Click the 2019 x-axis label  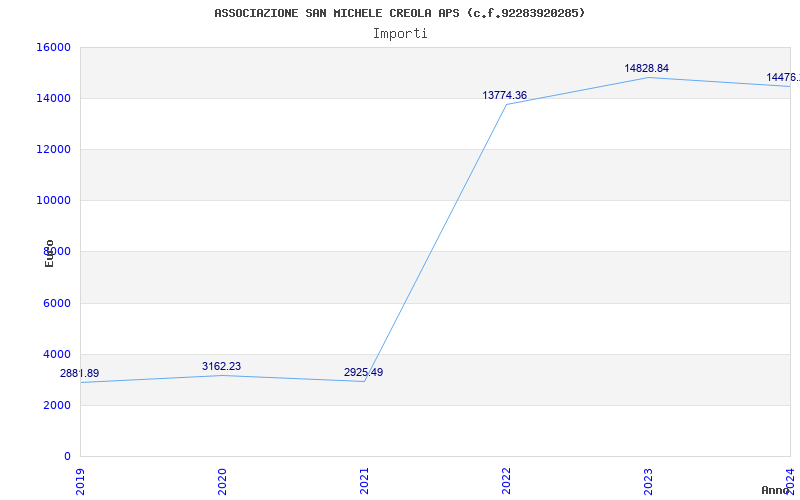(80, 481)
